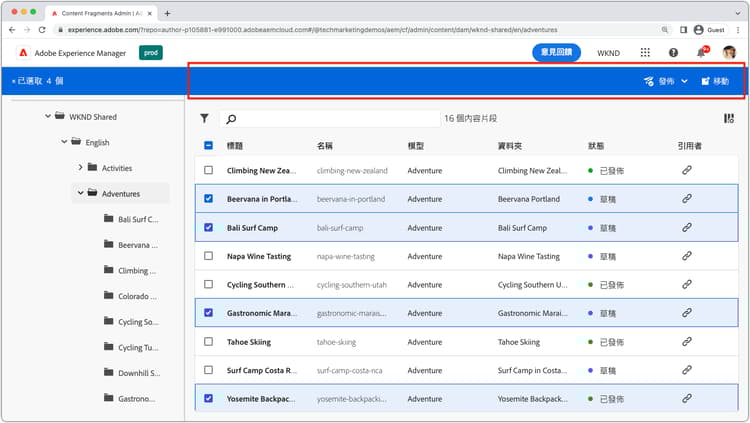Click the zoom magnifier in address bar
This screenshot has width=750, height=423.
[664, 30]
